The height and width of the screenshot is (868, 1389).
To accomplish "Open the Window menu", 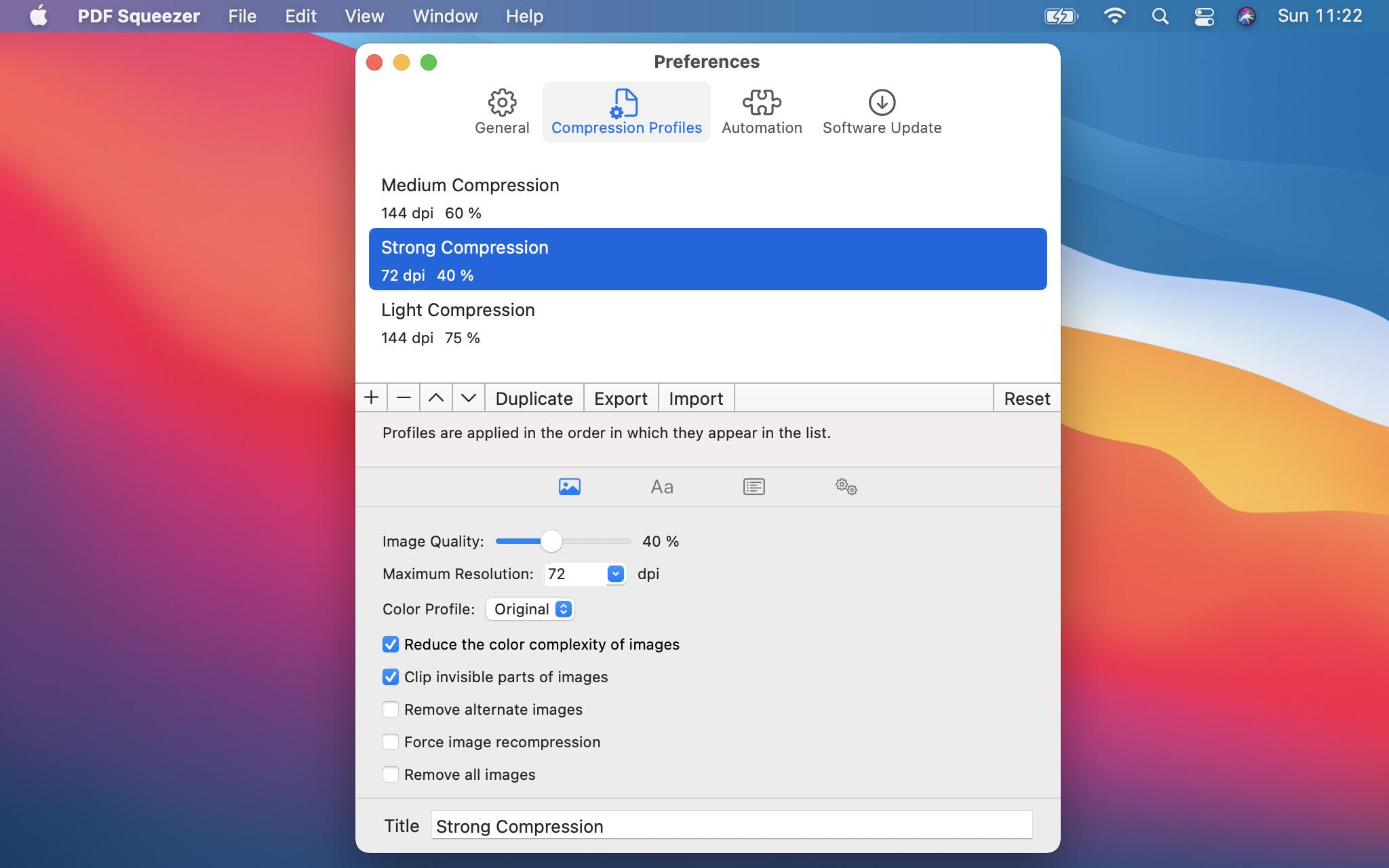I will [445, 16].
